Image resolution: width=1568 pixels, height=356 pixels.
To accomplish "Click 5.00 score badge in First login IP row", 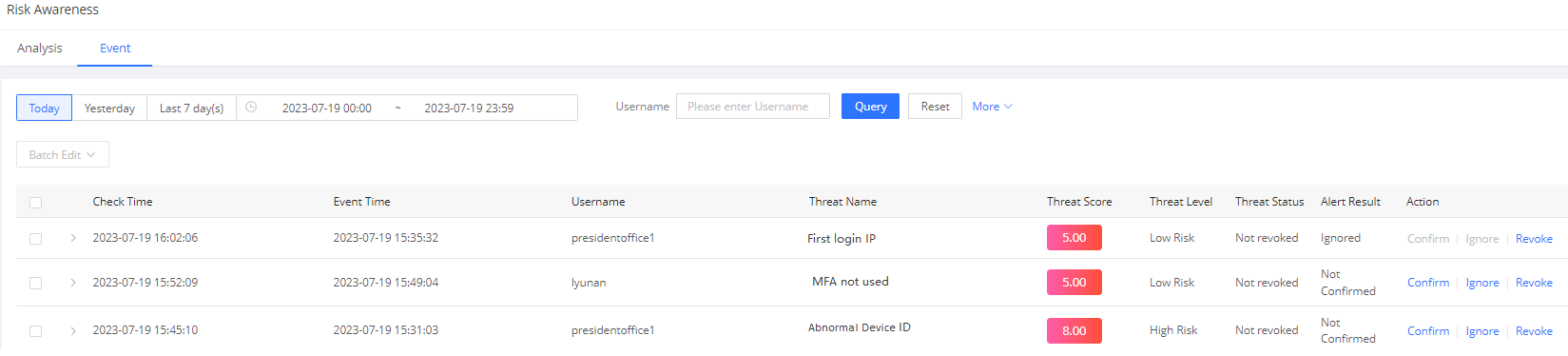I will pyautogui.click(x=1074, y=238).
